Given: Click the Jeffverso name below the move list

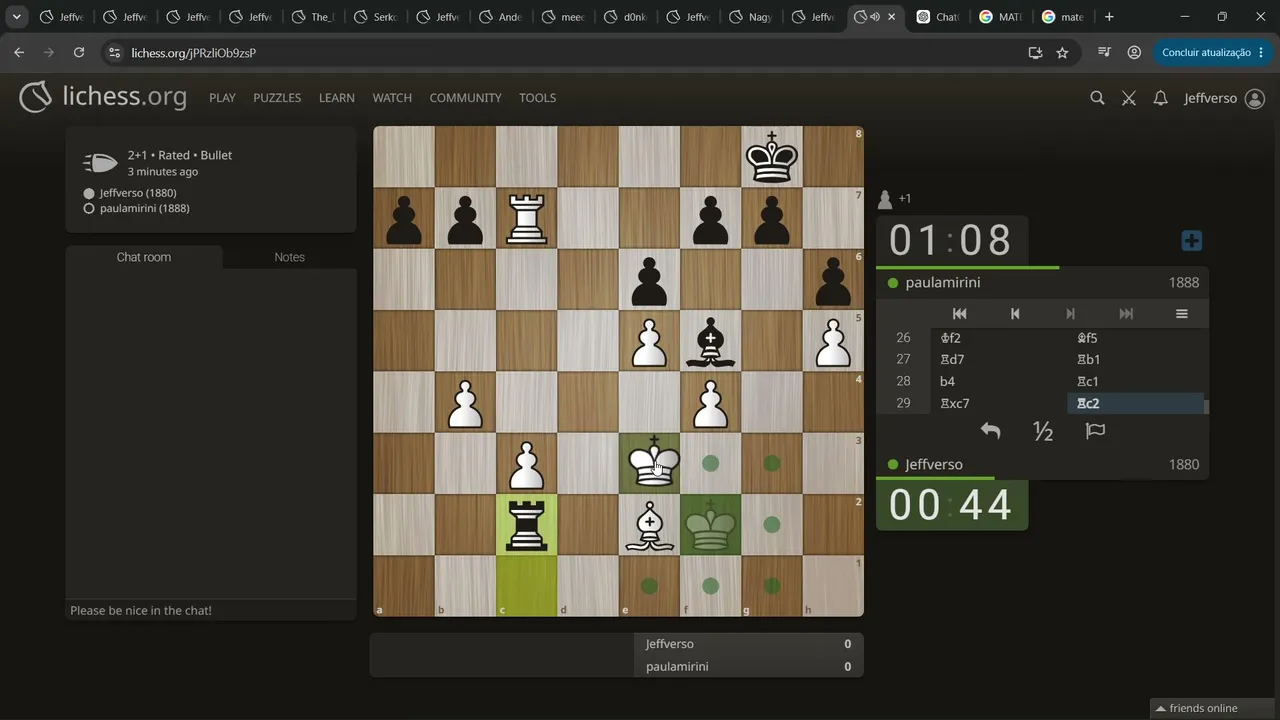Looking at the screenshot, I should 934,465.
